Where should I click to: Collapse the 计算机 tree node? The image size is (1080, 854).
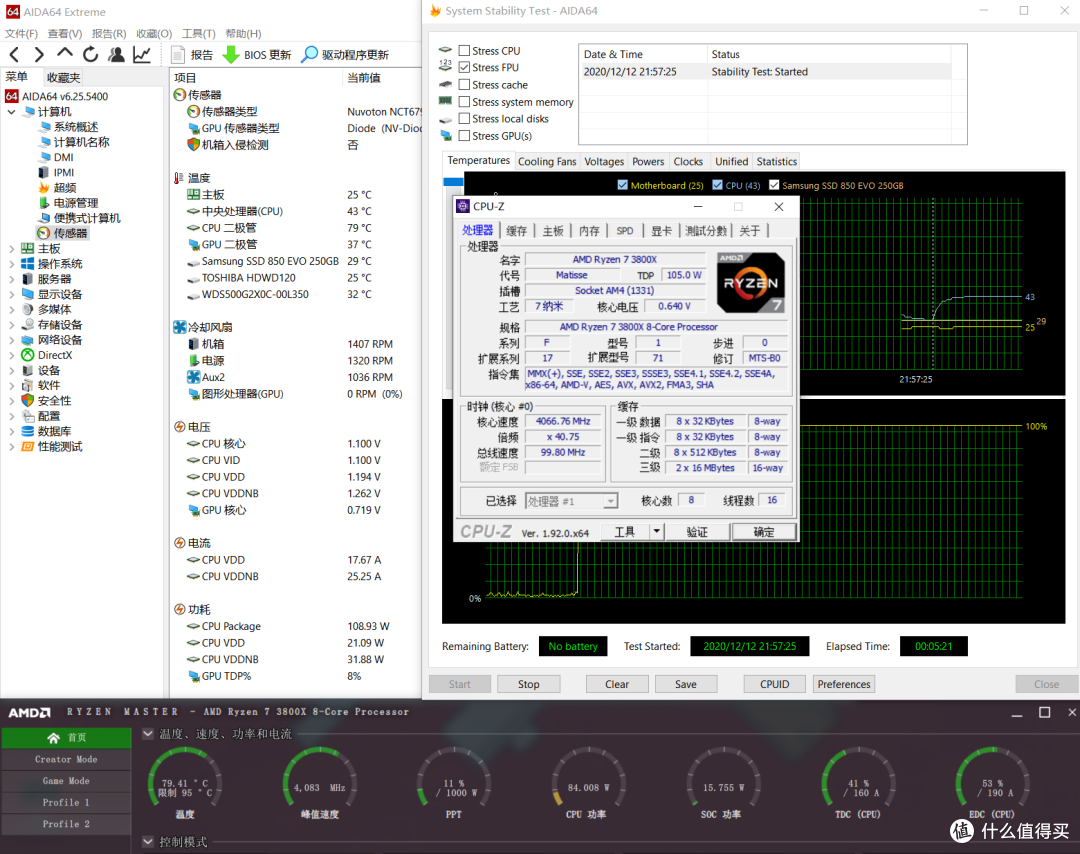tap(12, 112)
